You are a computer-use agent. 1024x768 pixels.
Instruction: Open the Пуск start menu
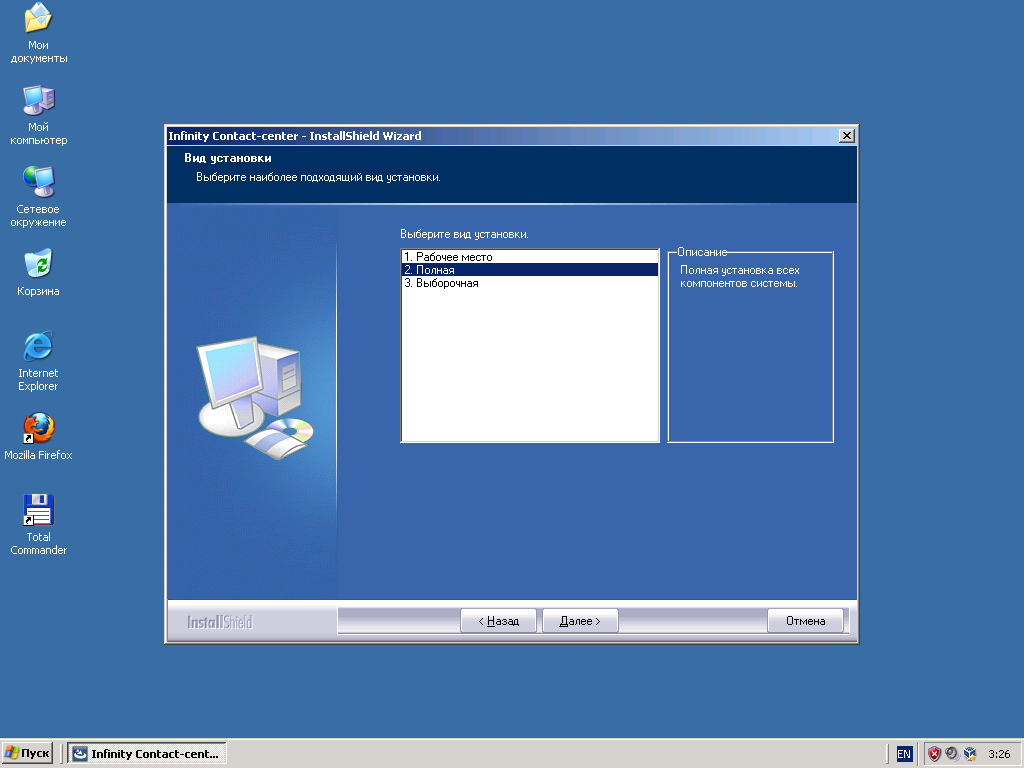tap(27, 754)
